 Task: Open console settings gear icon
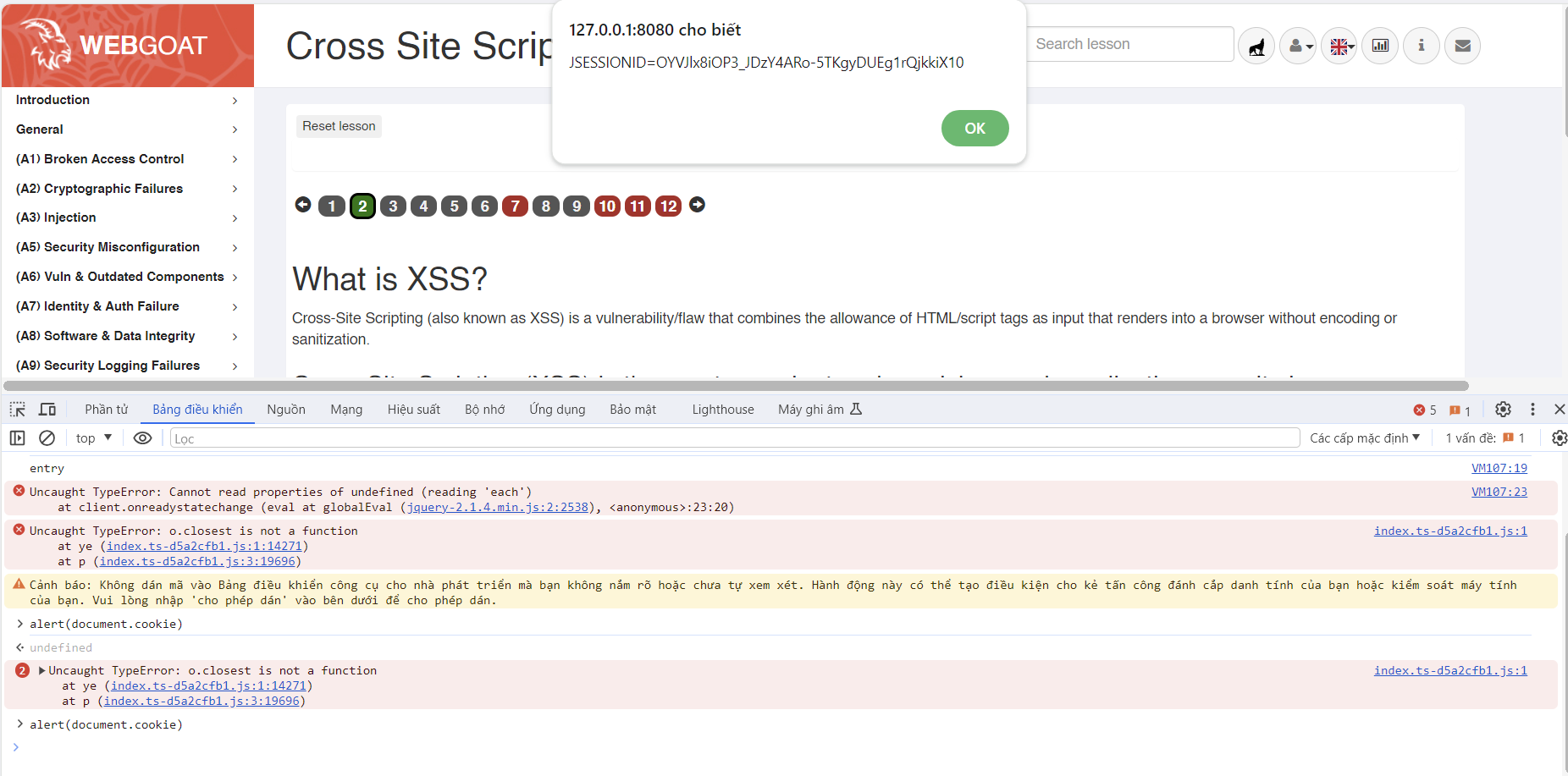(1559, 438)
